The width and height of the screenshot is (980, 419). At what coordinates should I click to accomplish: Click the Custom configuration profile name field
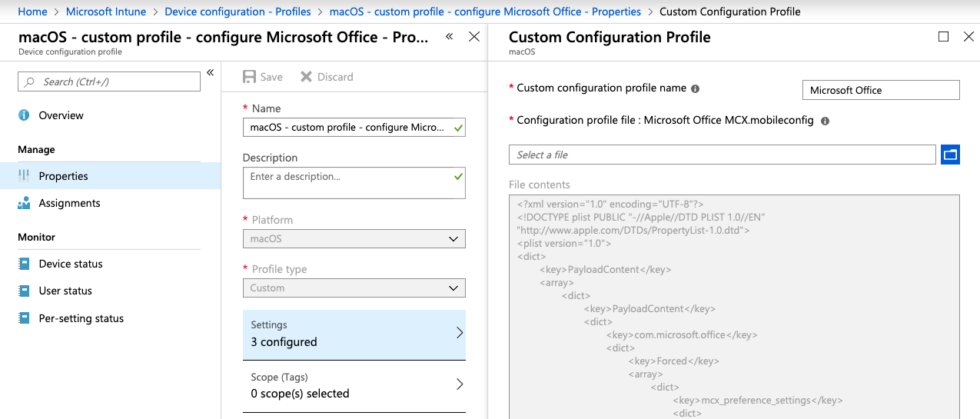click(880, 90)
